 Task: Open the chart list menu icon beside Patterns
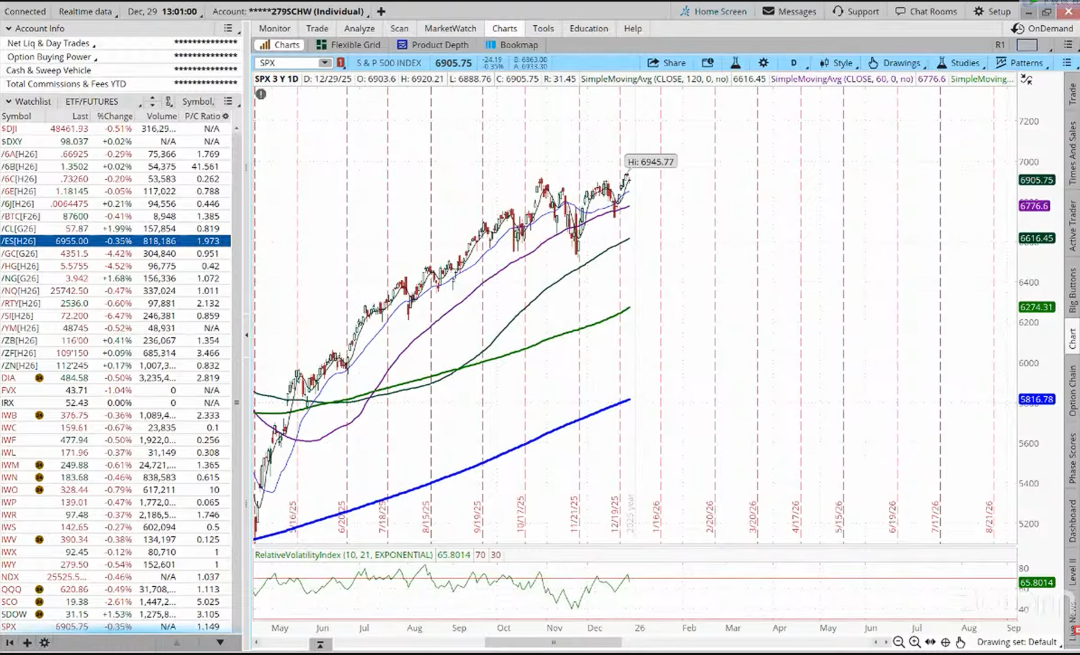point(1067,63)
